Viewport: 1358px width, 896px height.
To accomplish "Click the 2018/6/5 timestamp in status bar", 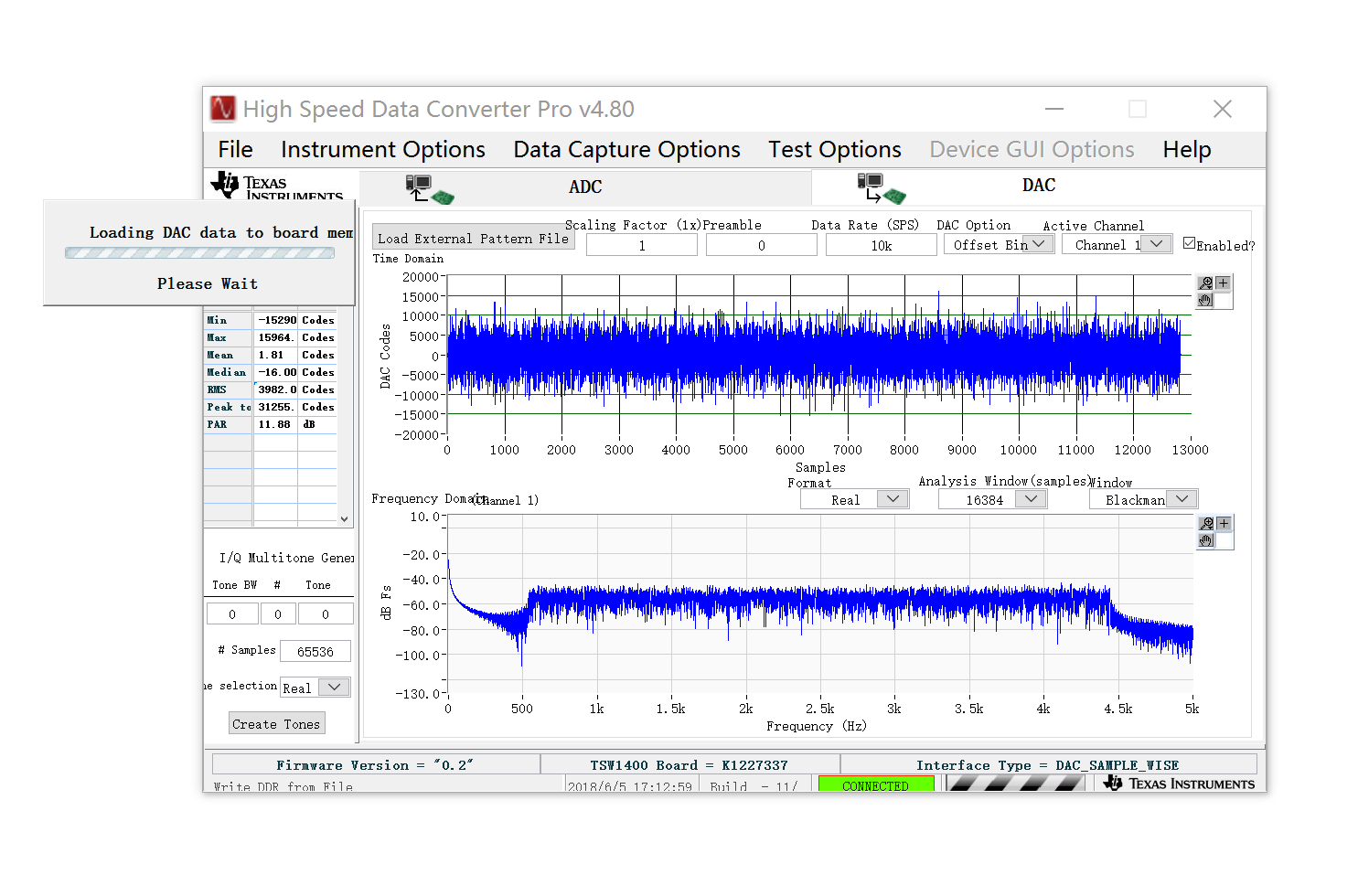I will tap(630, 785).
